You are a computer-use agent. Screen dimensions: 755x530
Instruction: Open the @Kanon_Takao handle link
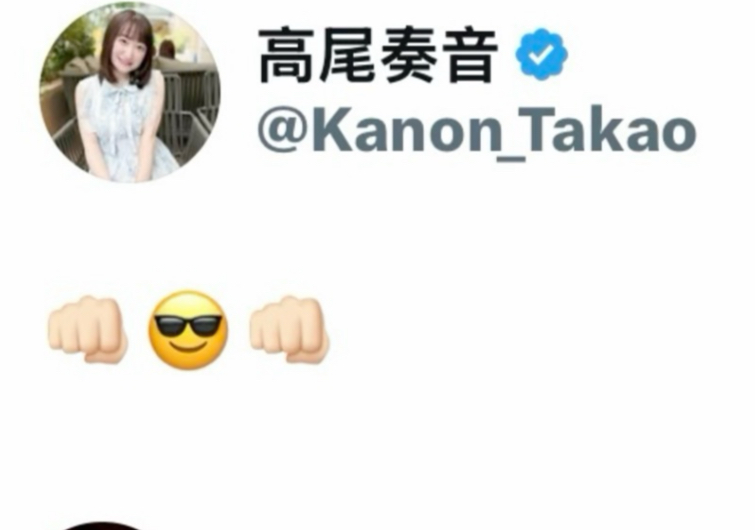(477, 130)
